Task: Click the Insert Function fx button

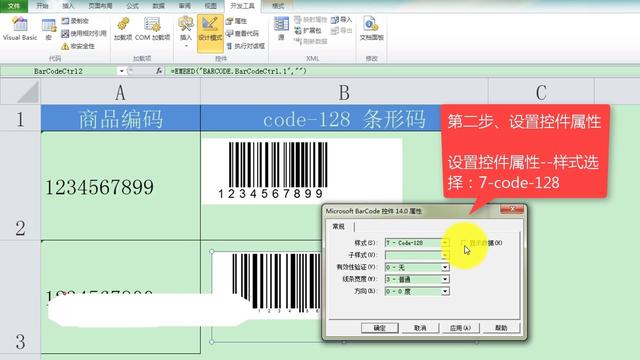Action: pyautogui.click(x=159, y=71)
